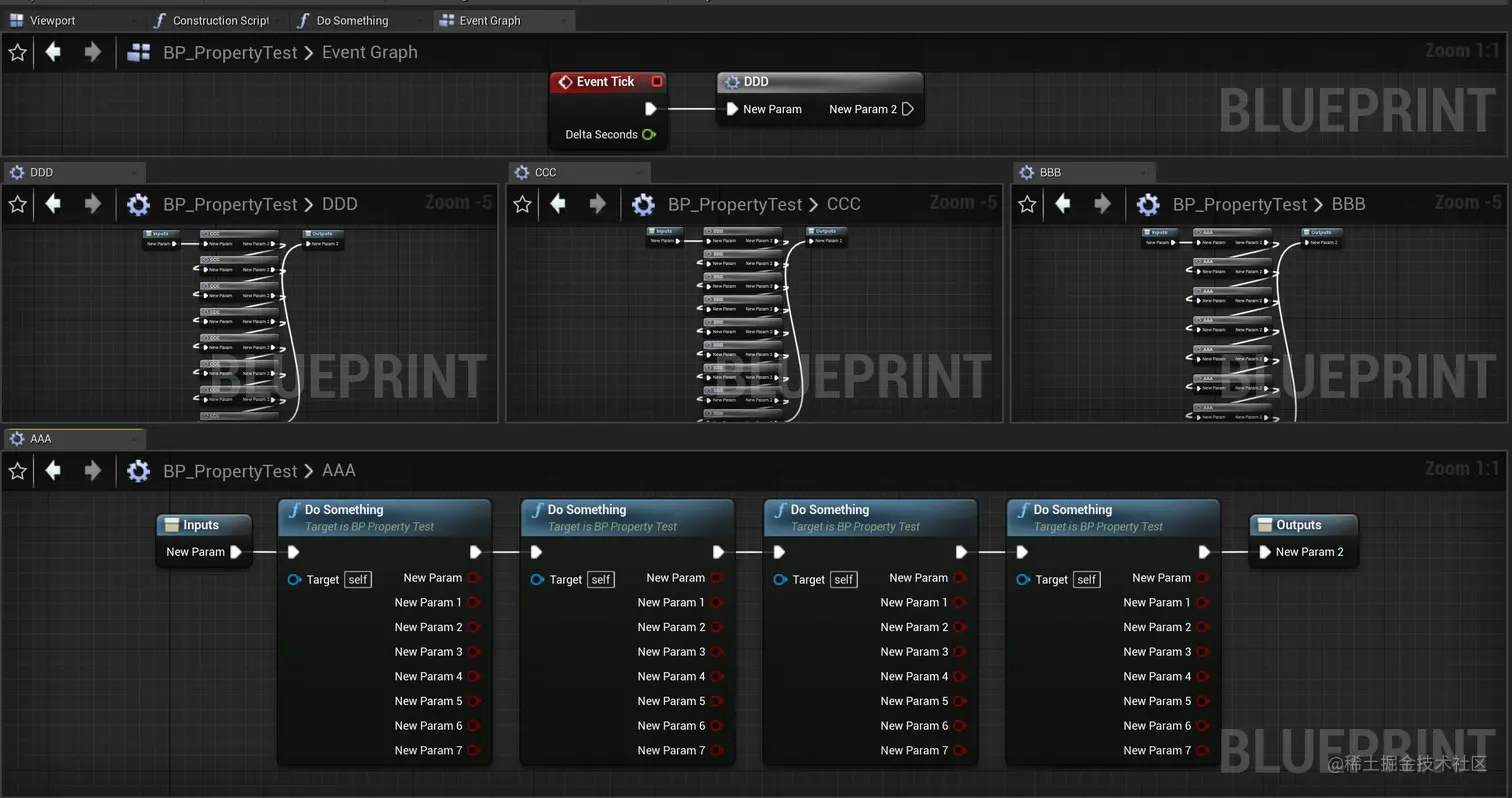The height and width of the screenshot is (798, 1512).
Task: Favorite the BBB graph with its star
Action: coord(1027,204)
